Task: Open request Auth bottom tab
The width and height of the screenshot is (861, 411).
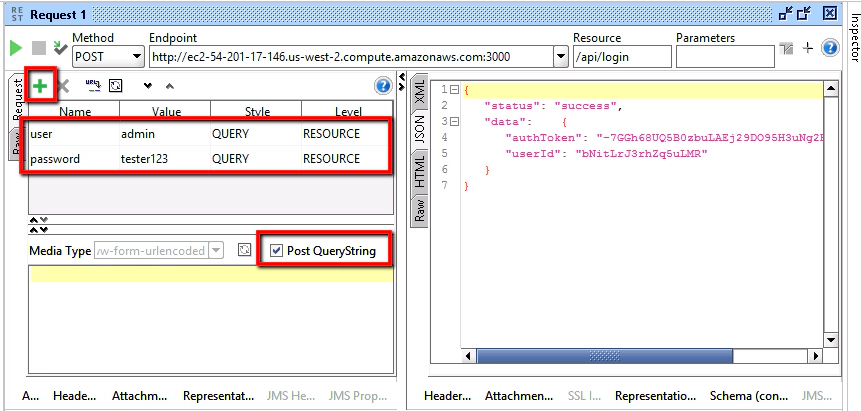Action: (x=29, y=396)
